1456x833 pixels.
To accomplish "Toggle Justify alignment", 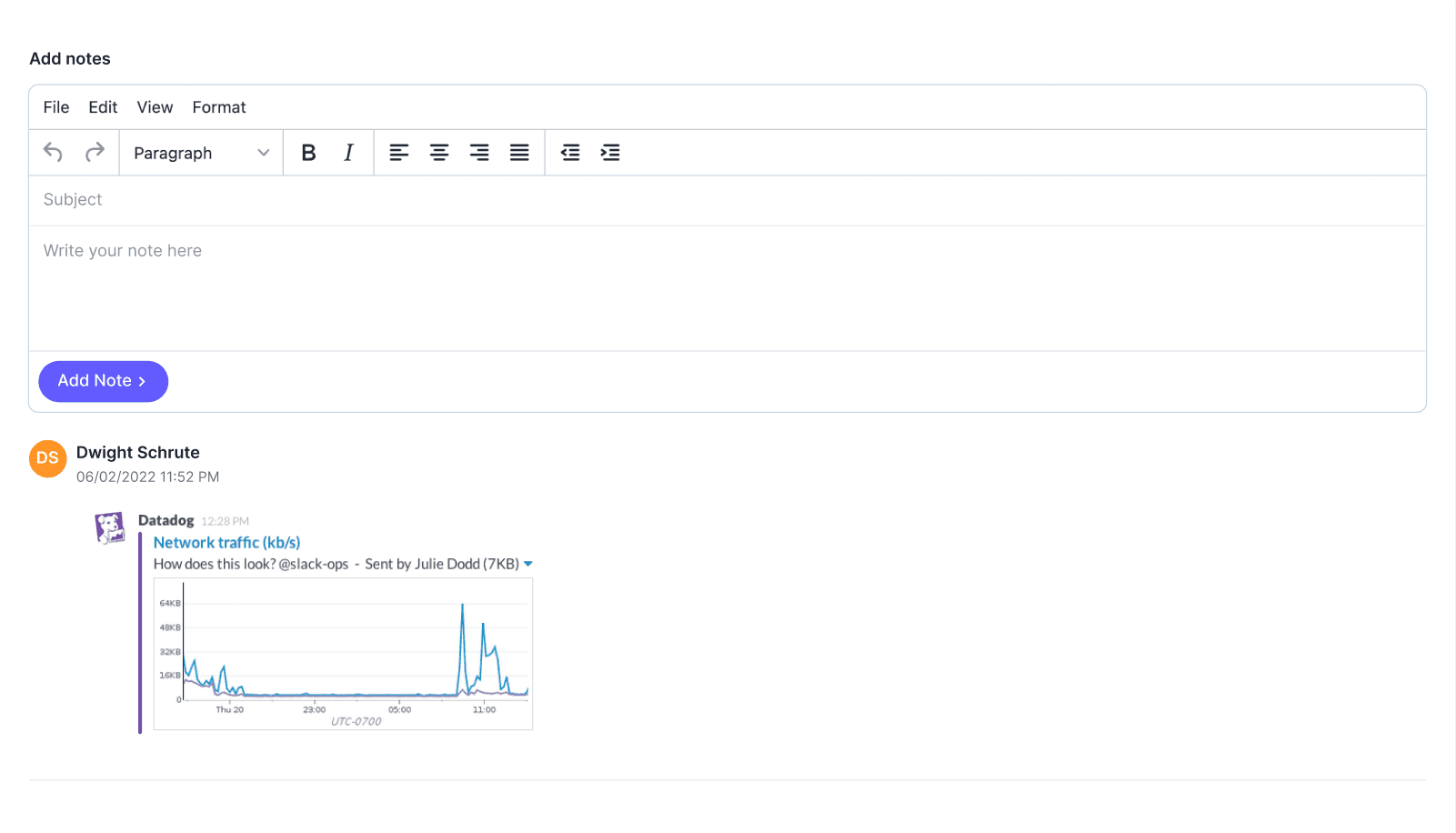I will (519, 152).
